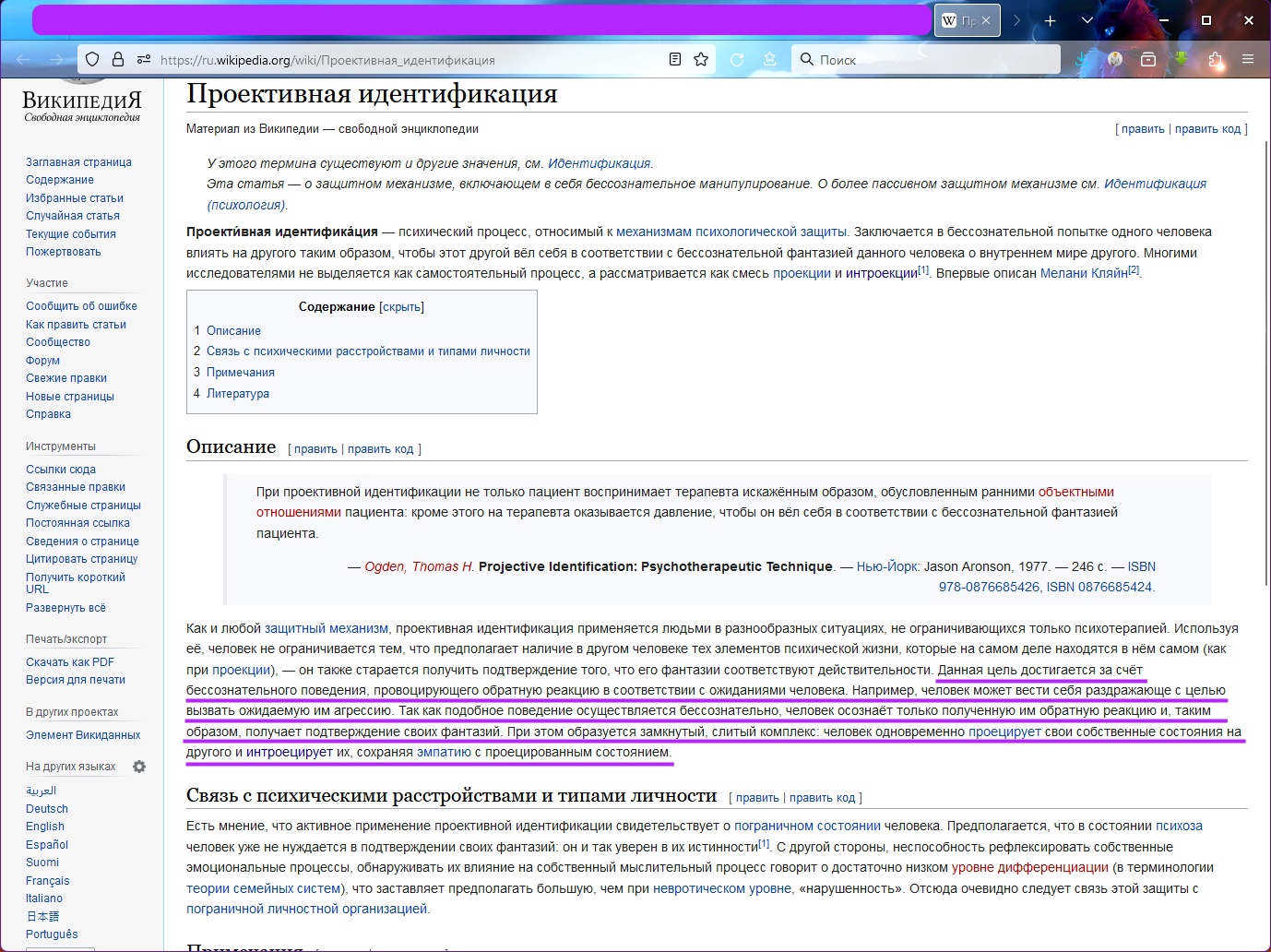Click top-right править код link of article
This screenshot has height=952, width=1271.
(1207, 129)
